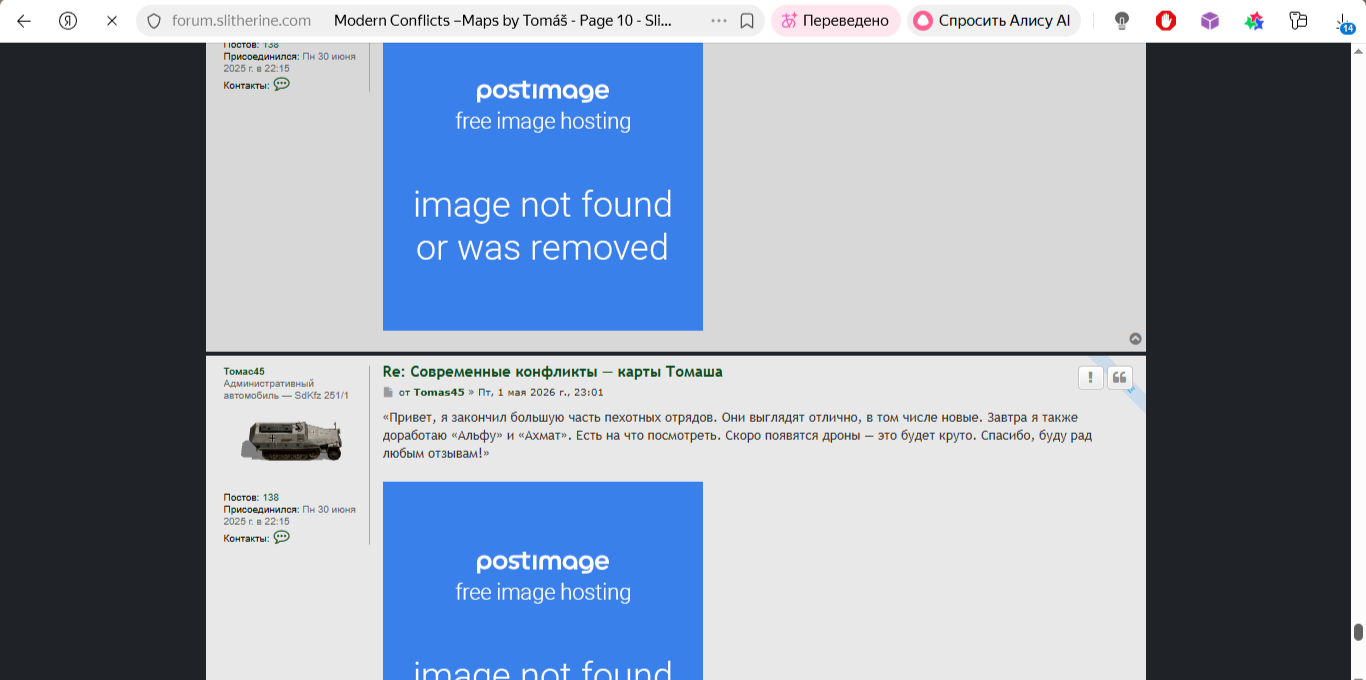This screenshot has width=1366, height=680.
Task: Click the top post contacts speech bubble
Action: pyautogui.click(x=282, y=84)
